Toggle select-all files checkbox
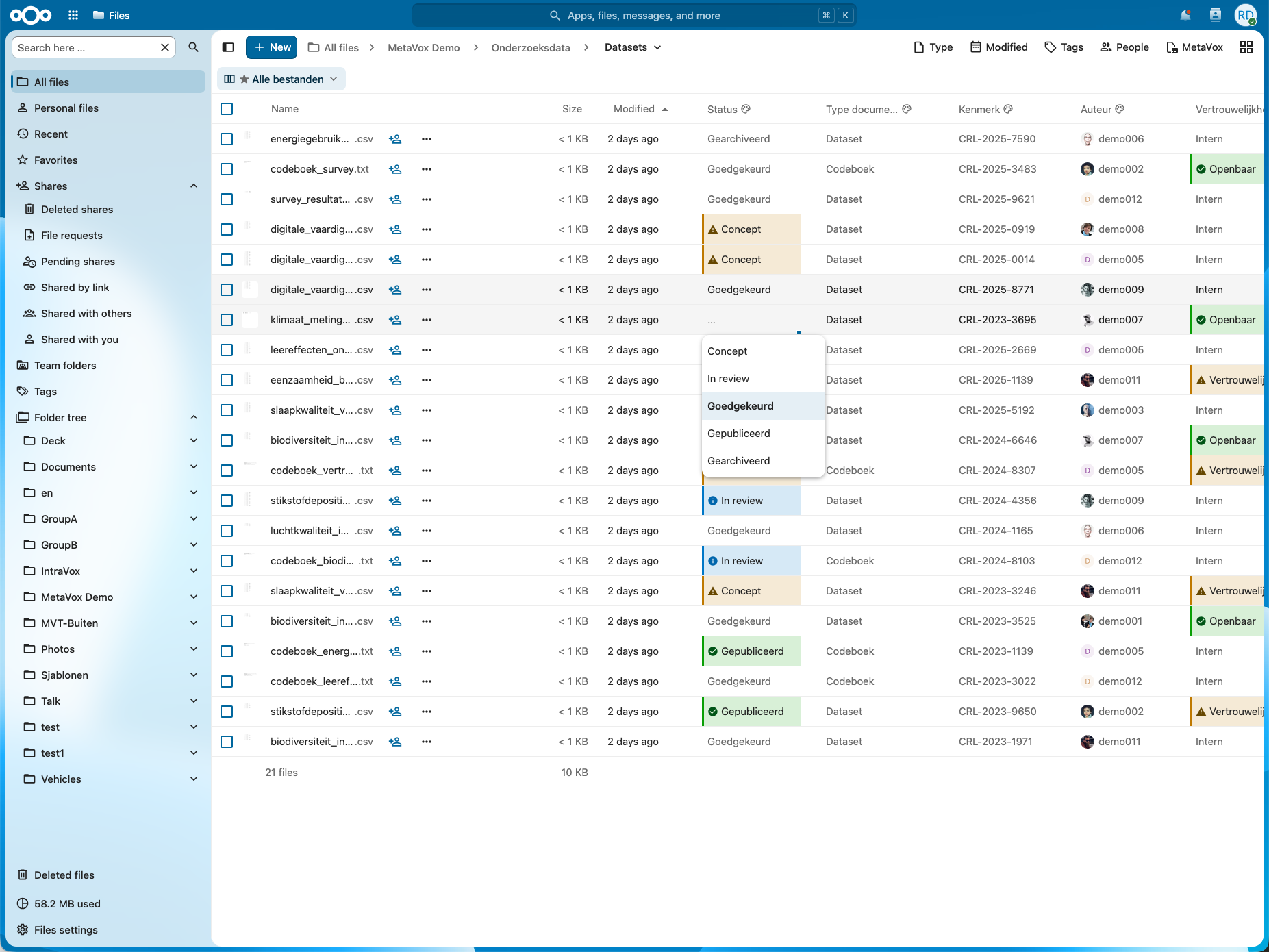 pos(227,109)
